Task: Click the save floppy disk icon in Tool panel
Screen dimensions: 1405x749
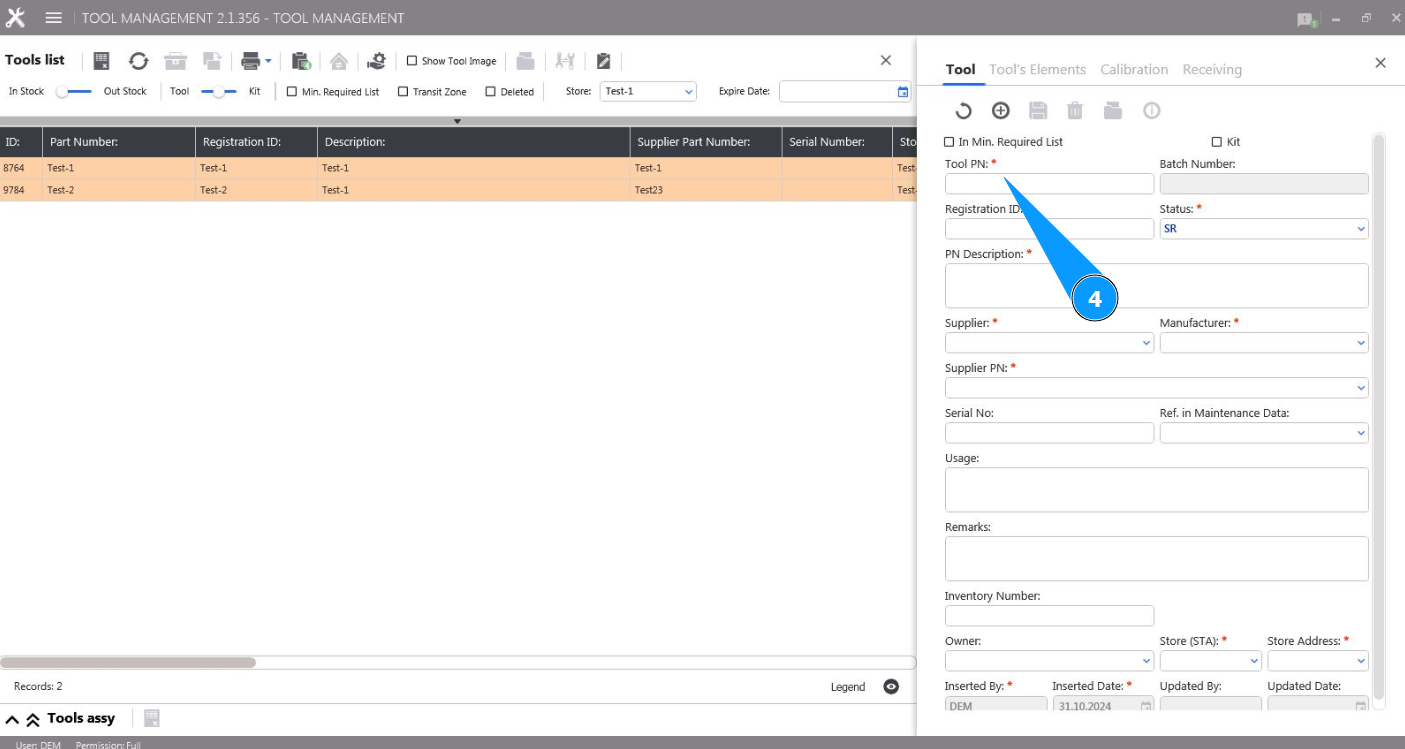Action: [1038, 110]
